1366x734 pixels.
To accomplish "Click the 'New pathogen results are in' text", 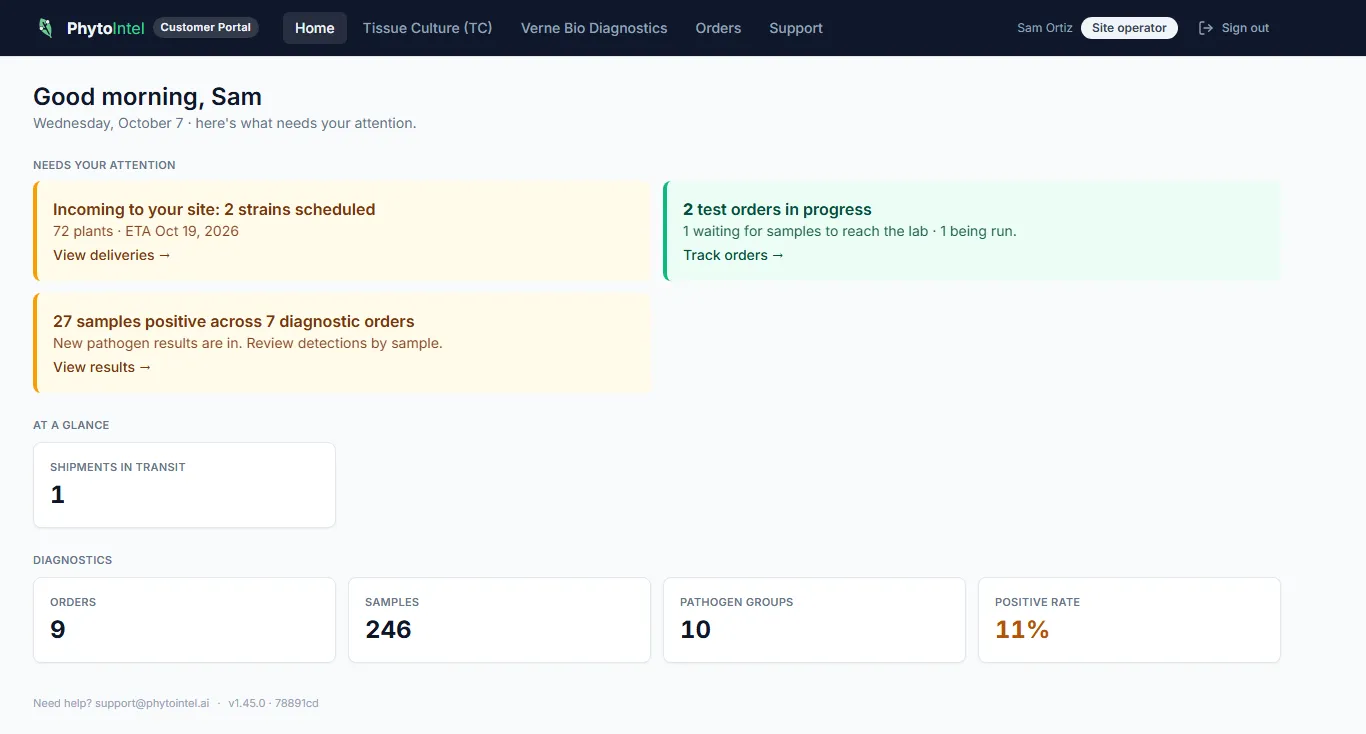I will coord(248,343).
